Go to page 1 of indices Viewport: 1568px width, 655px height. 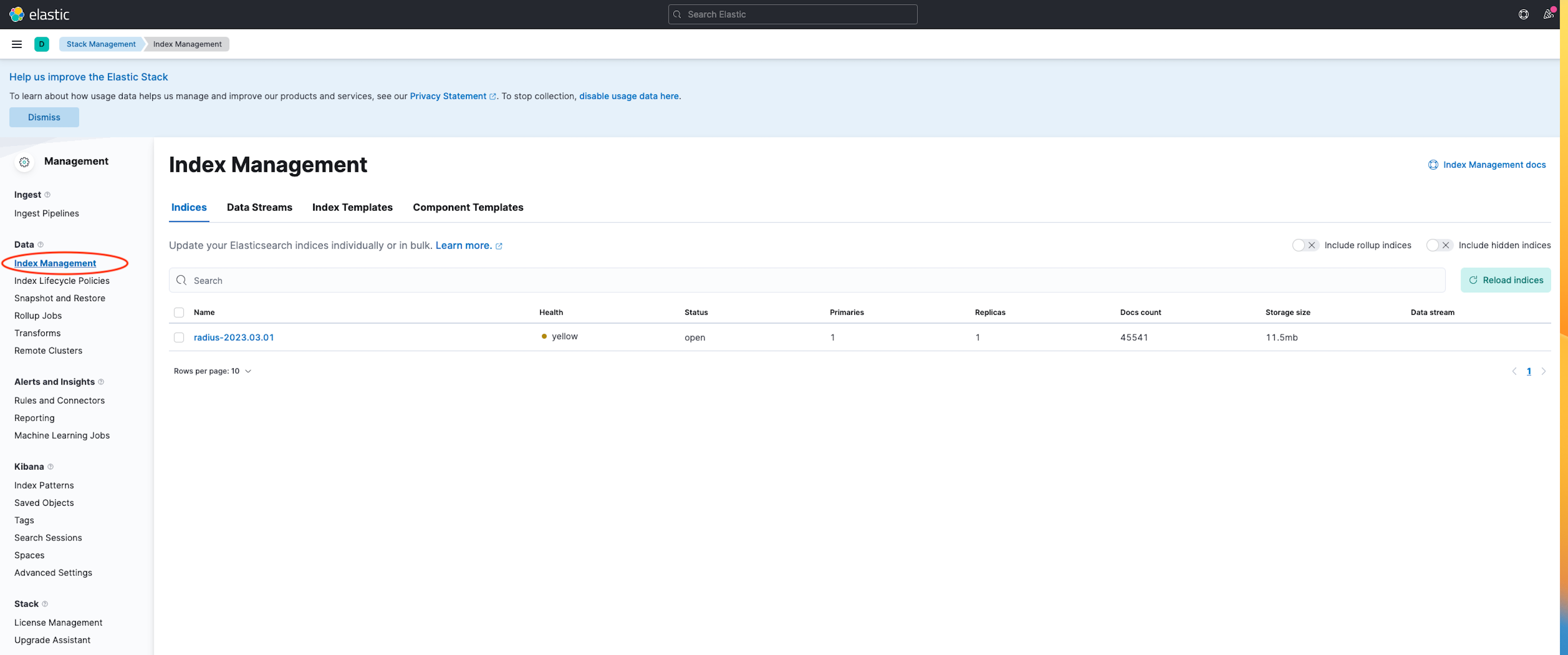coord(1528,371)
